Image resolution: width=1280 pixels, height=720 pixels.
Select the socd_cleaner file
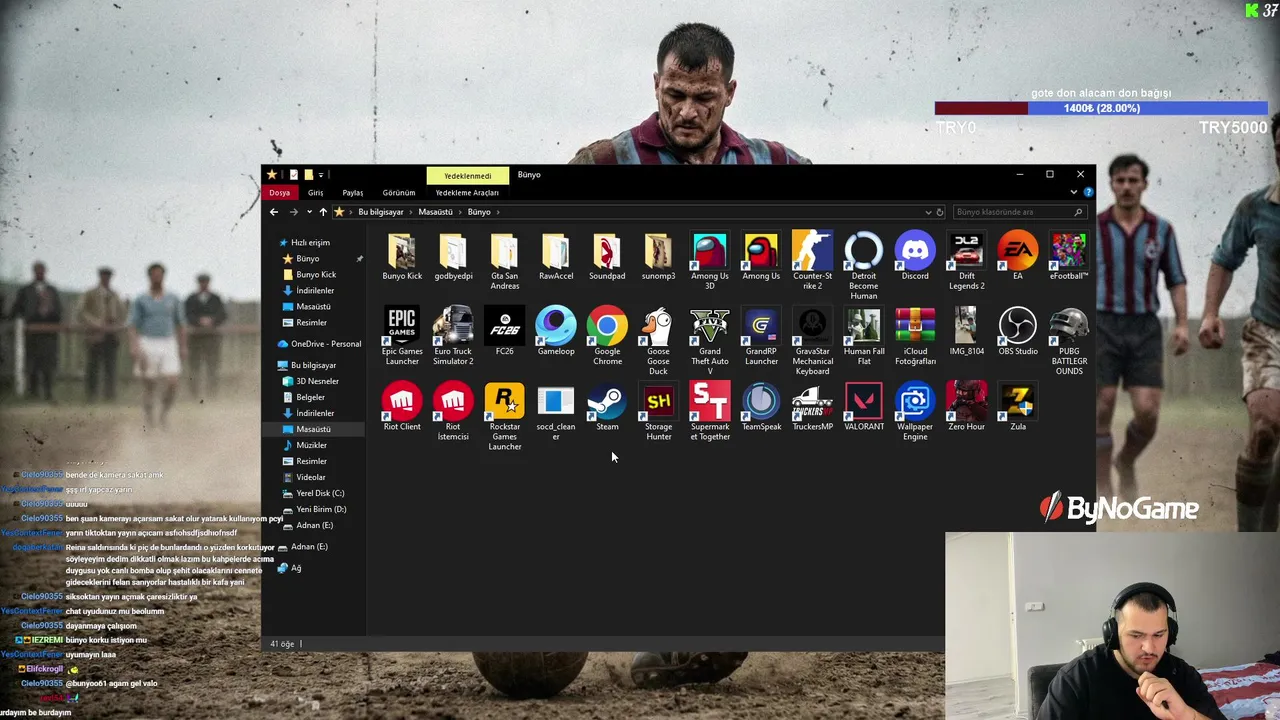pos(556,412)
